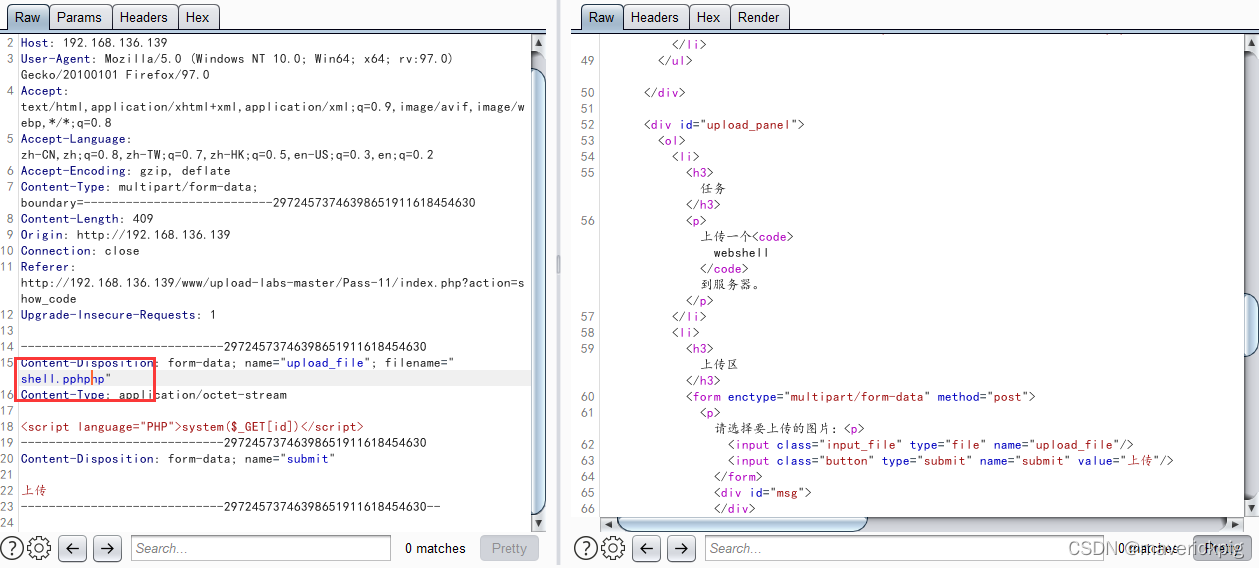This screenshot has width=1259, height=568.
Task: Click the submit button input line in response
Action: pos(950,461)
